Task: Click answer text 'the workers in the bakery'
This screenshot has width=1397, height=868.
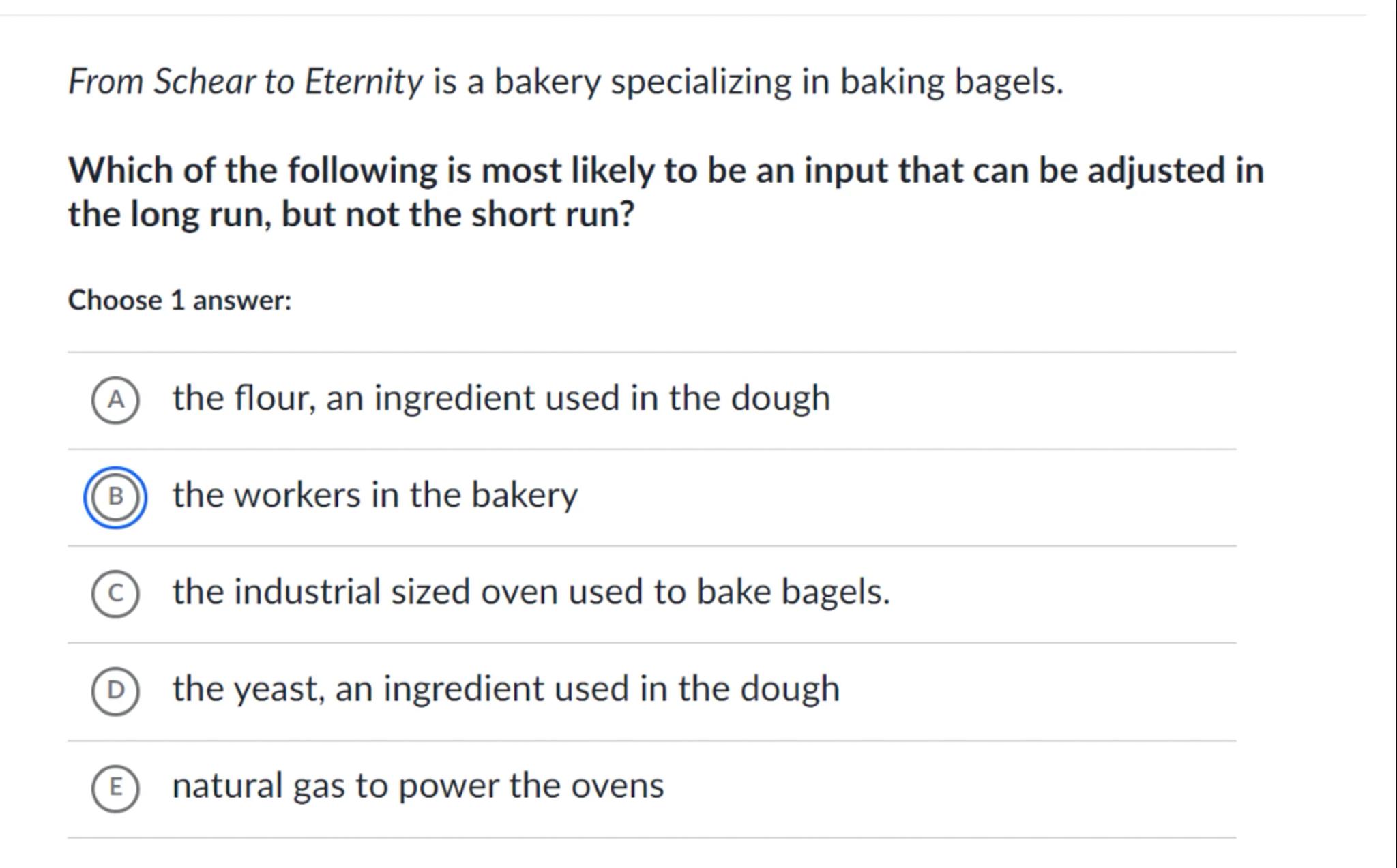Action: 374,495
